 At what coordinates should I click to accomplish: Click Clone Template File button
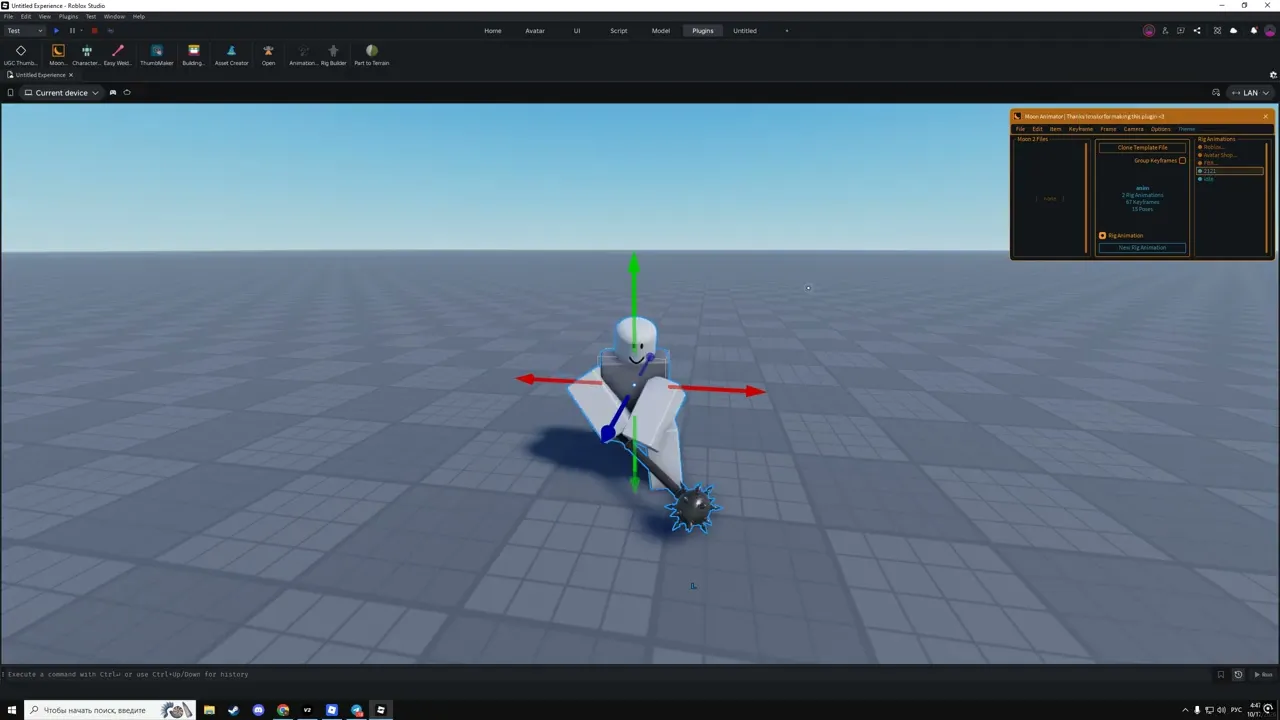[1142, 148]
